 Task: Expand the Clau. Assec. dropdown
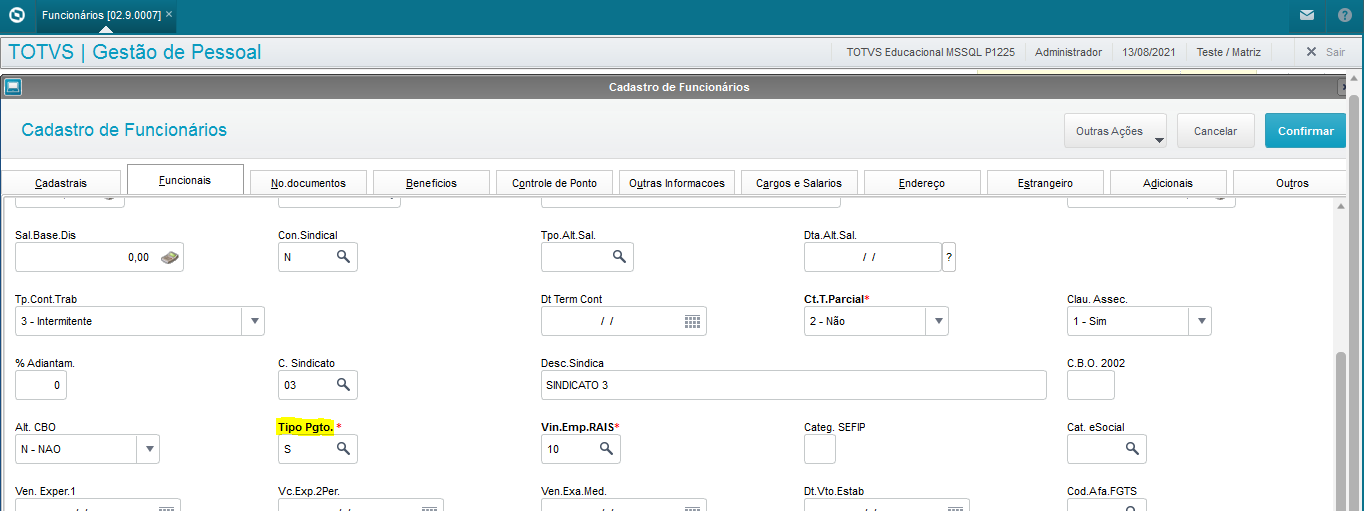tap(1200, 321)
